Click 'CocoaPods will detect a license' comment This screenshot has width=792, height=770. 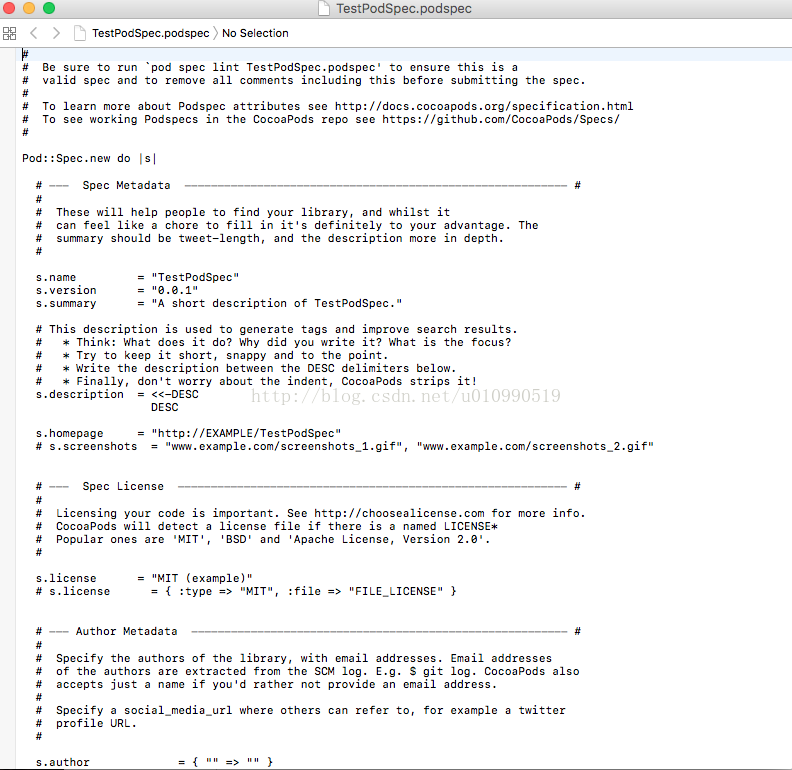pyautogui.click(x=267, y=526)
